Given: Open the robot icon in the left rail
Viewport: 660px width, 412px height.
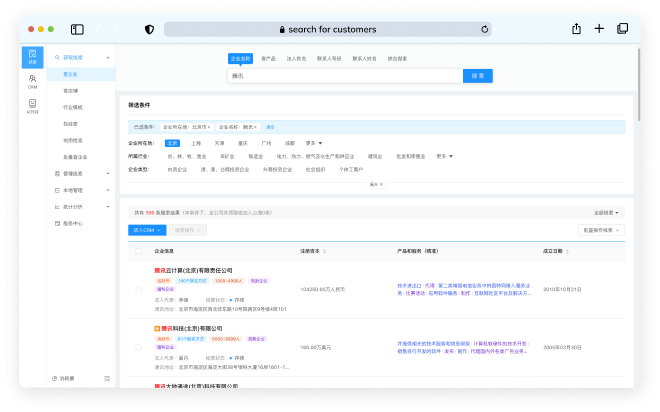Looking at the screenshot, I should pos(32,106).
